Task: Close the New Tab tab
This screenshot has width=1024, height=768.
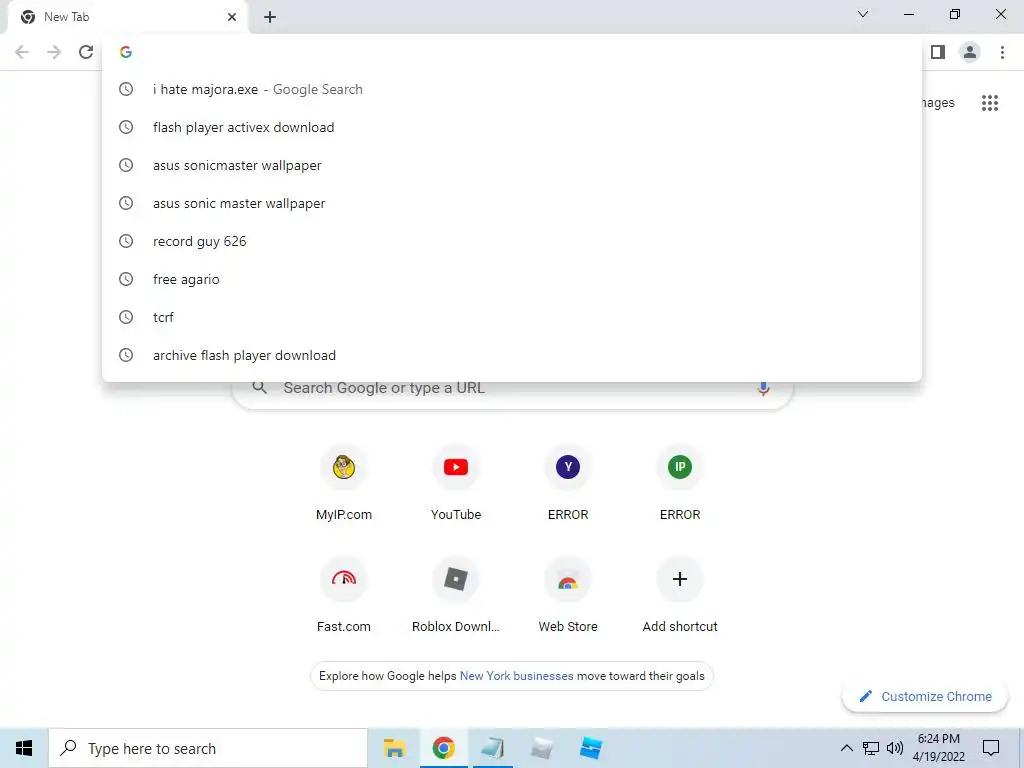Action: 232,17
